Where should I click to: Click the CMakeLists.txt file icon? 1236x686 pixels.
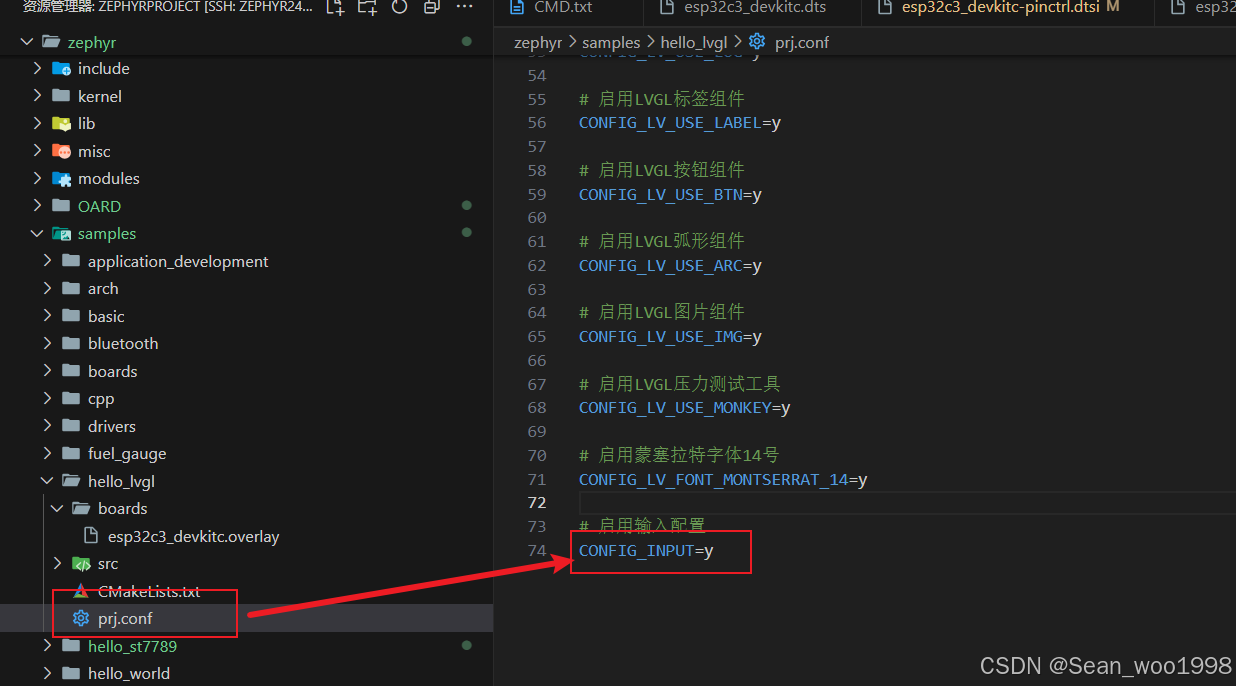(x=81, y=591)
